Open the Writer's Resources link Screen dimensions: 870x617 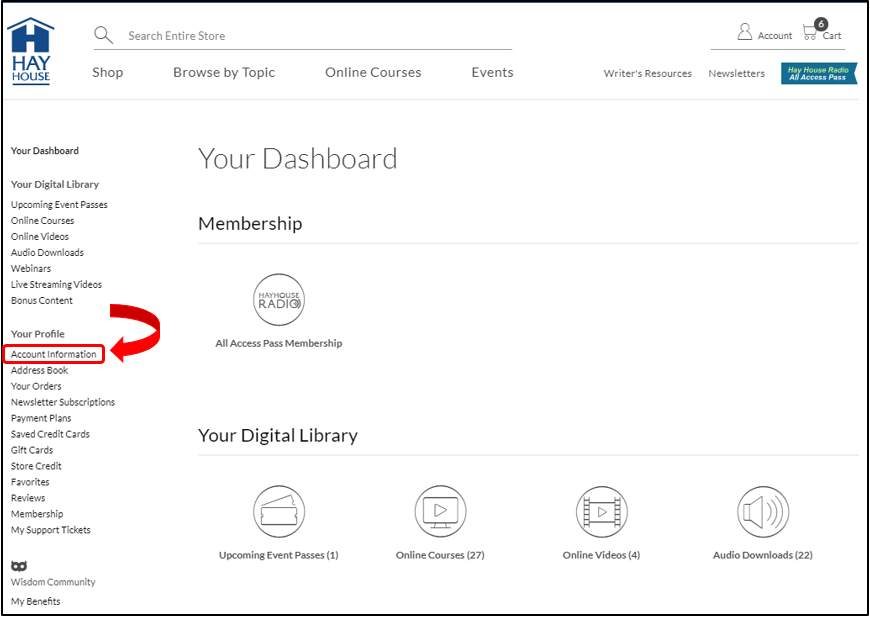pos(647,74)
